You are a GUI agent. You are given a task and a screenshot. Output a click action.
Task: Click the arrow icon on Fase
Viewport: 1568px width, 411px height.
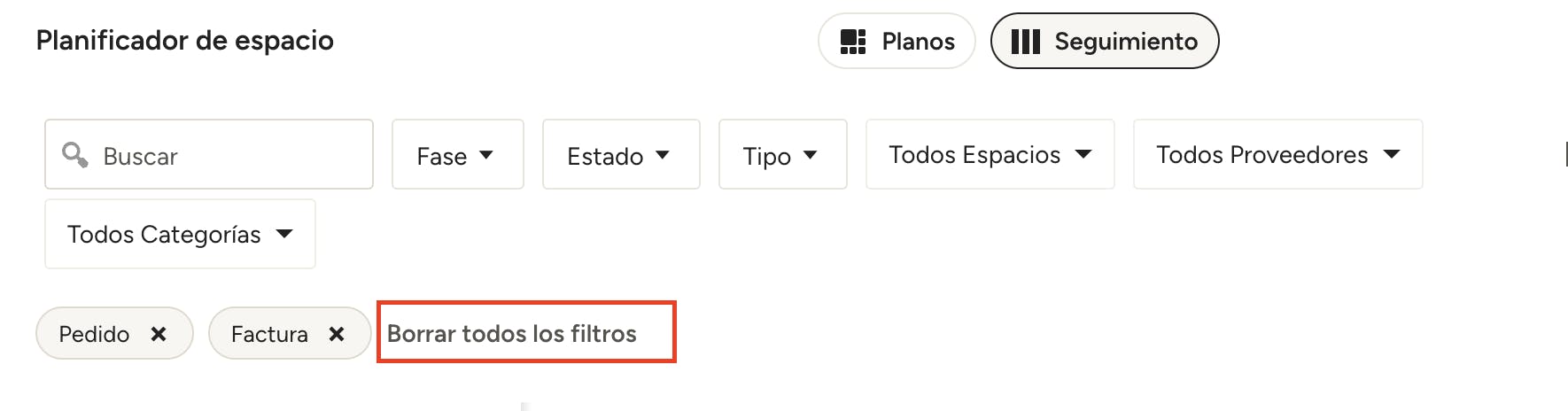485,155
